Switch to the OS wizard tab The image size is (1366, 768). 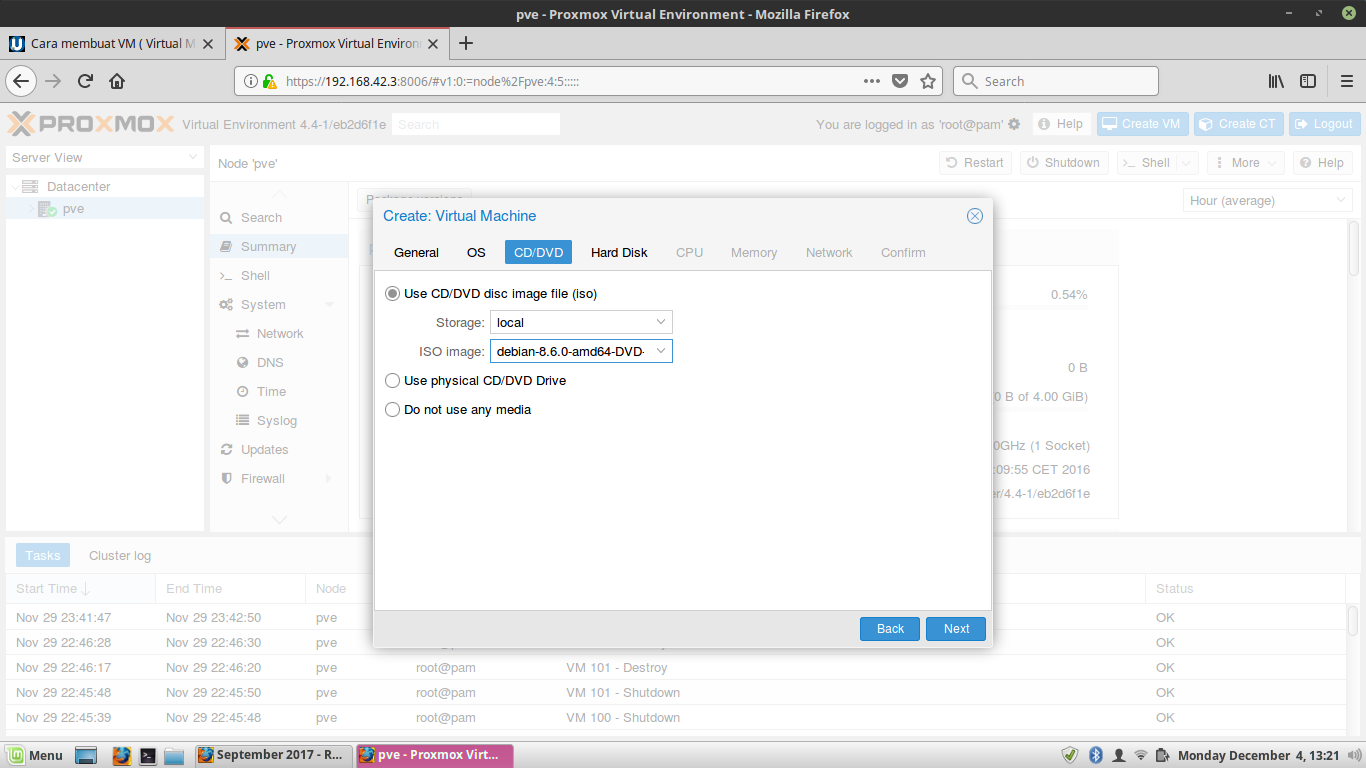[x=476, y=252]
